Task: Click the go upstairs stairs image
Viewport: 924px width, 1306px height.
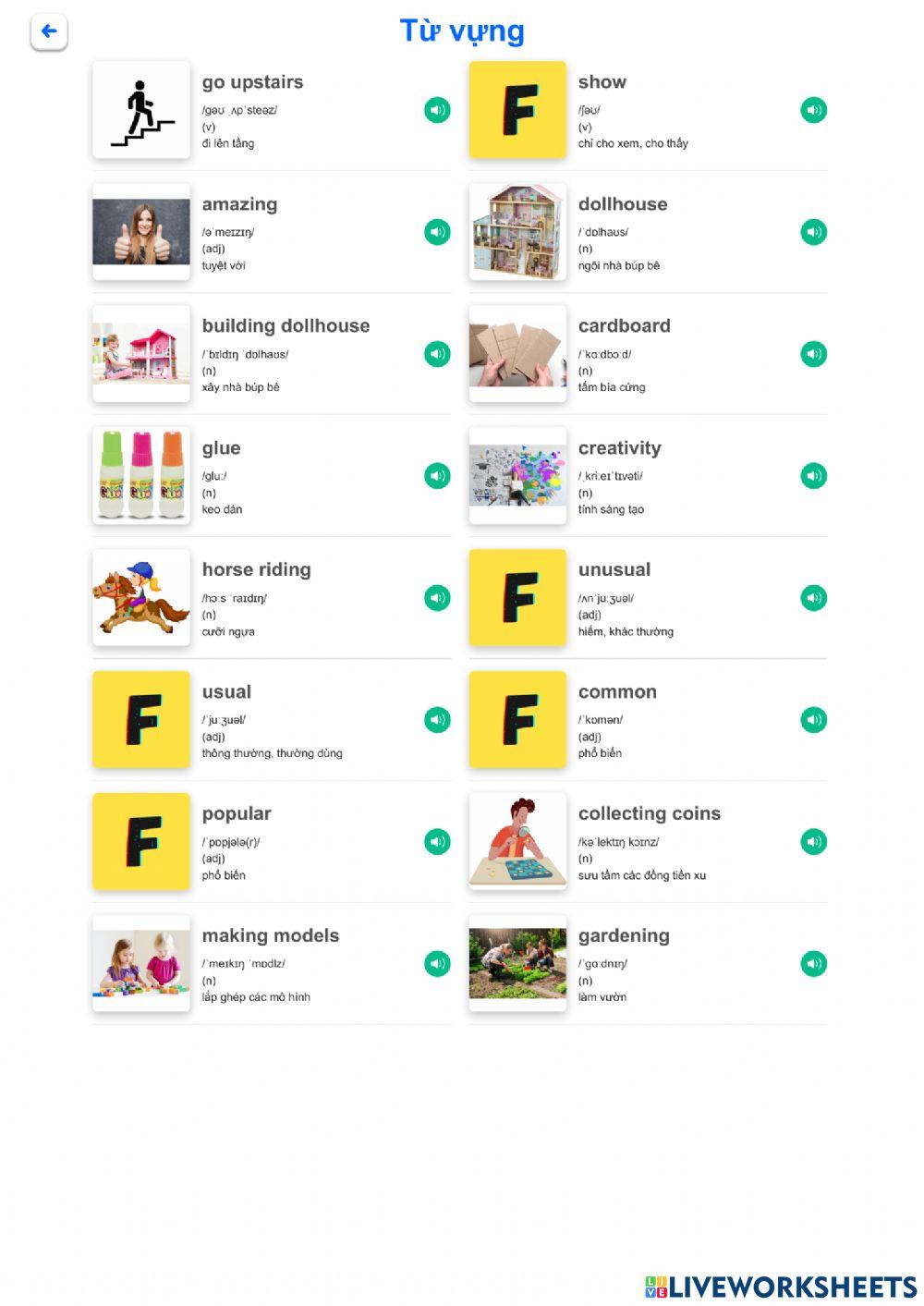Action: [x=141, y=110]
